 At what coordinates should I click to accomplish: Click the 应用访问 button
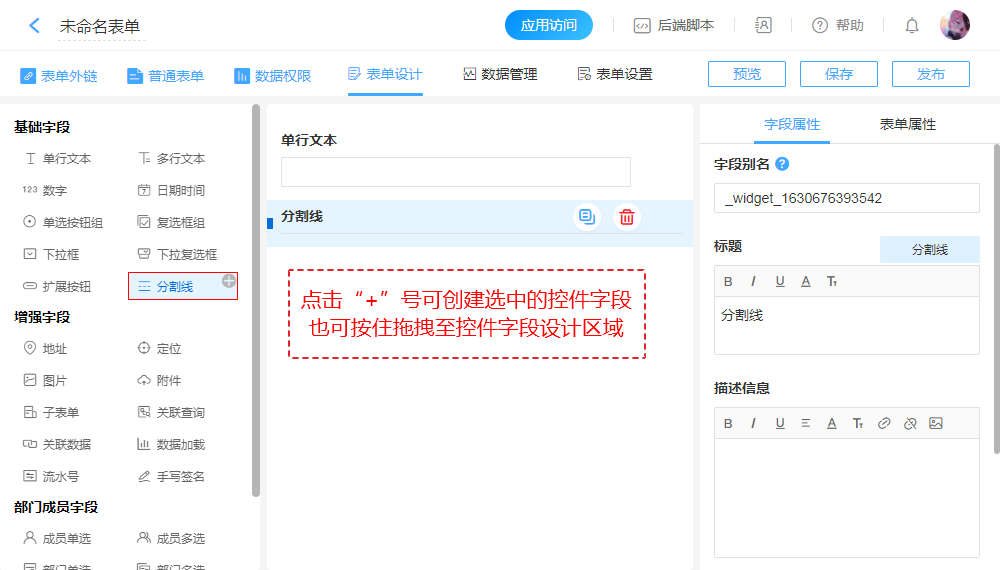(549, 26)
